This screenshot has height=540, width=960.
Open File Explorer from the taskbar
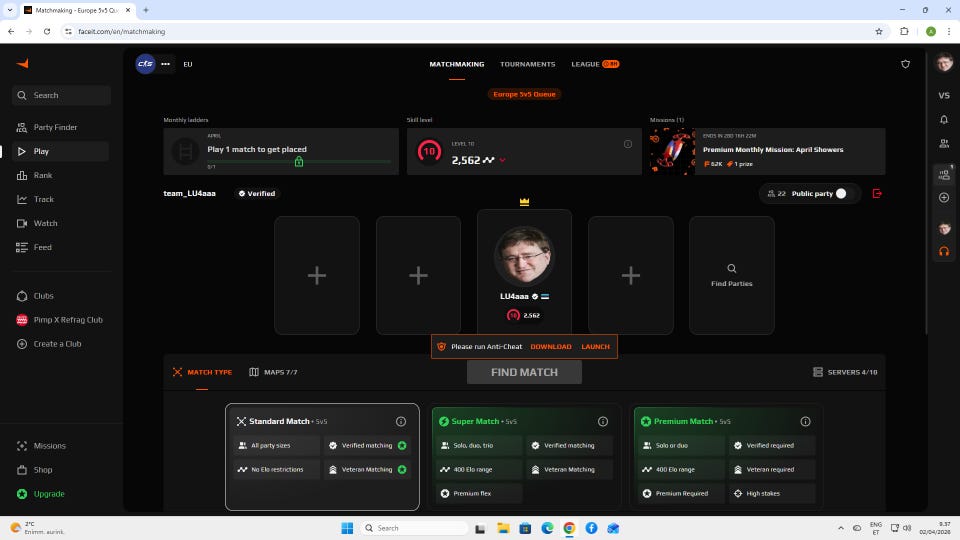[503, 528]
